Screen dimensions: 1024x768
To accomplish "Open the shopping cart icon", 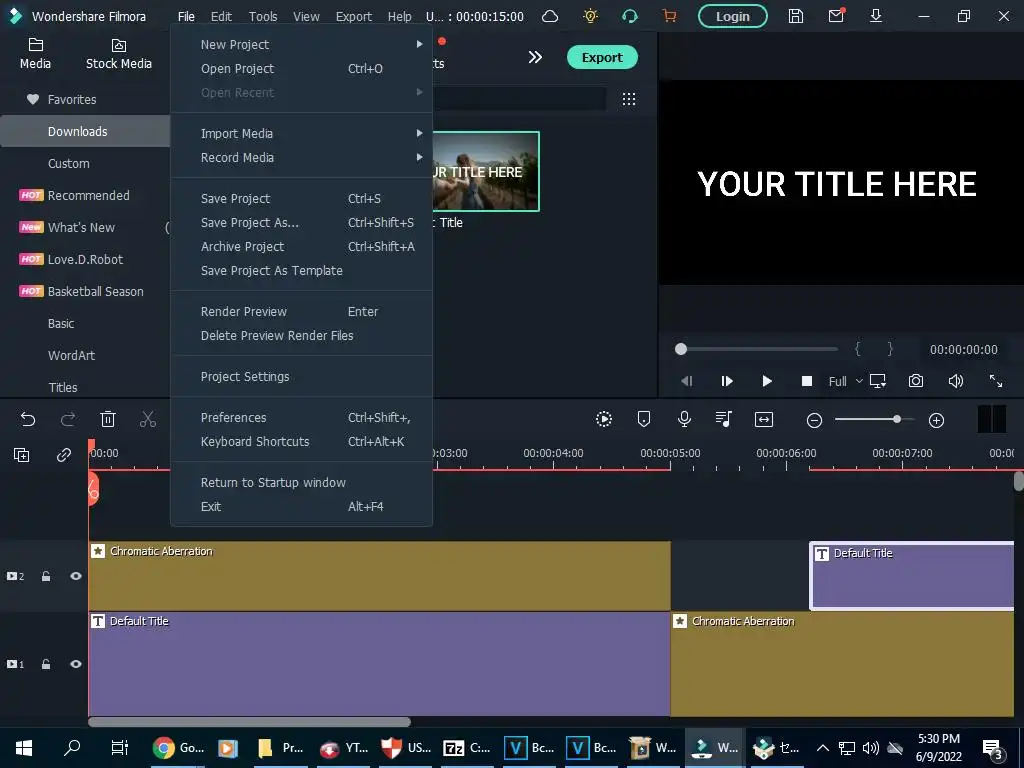I will tap(669, 16).
